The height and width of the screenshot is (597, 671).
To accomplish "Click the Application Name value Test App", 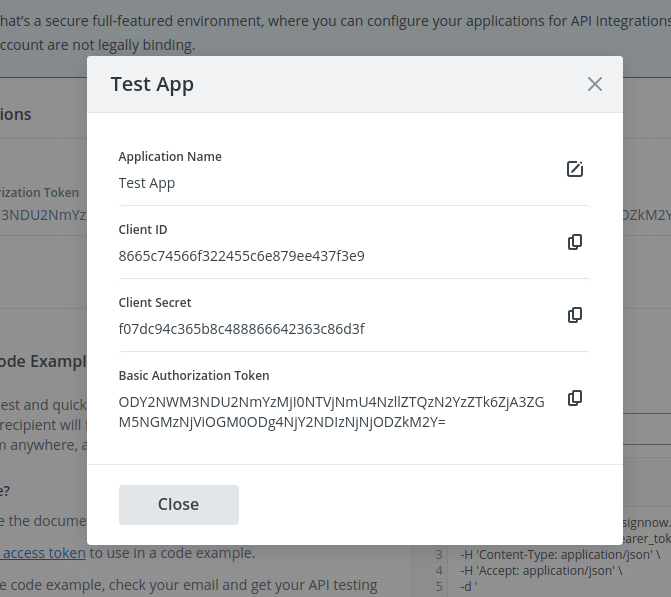I will pos(147,183).
